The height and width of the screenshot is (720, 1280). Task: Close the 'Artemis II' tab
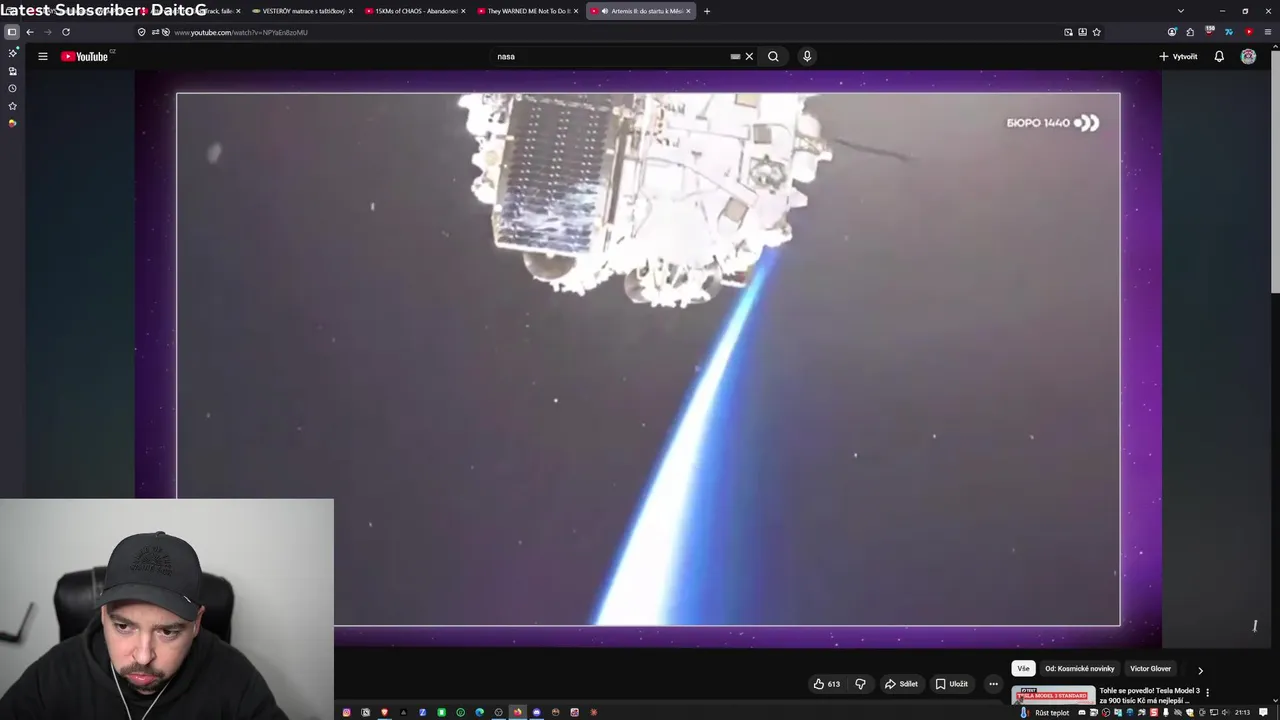tap(688, 11)
